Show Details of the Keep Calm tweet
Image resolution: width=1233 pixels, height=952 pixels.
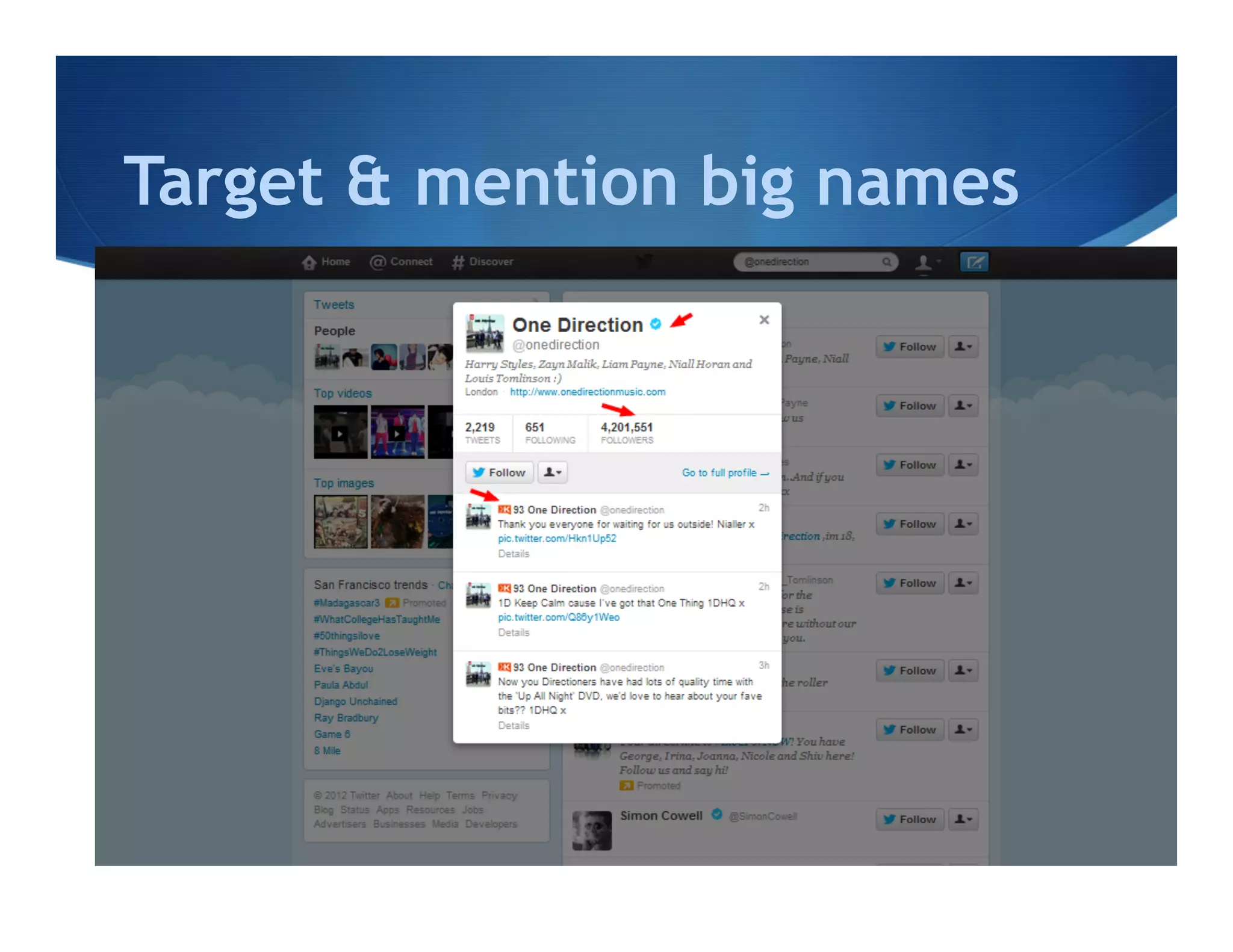(514, 632)
